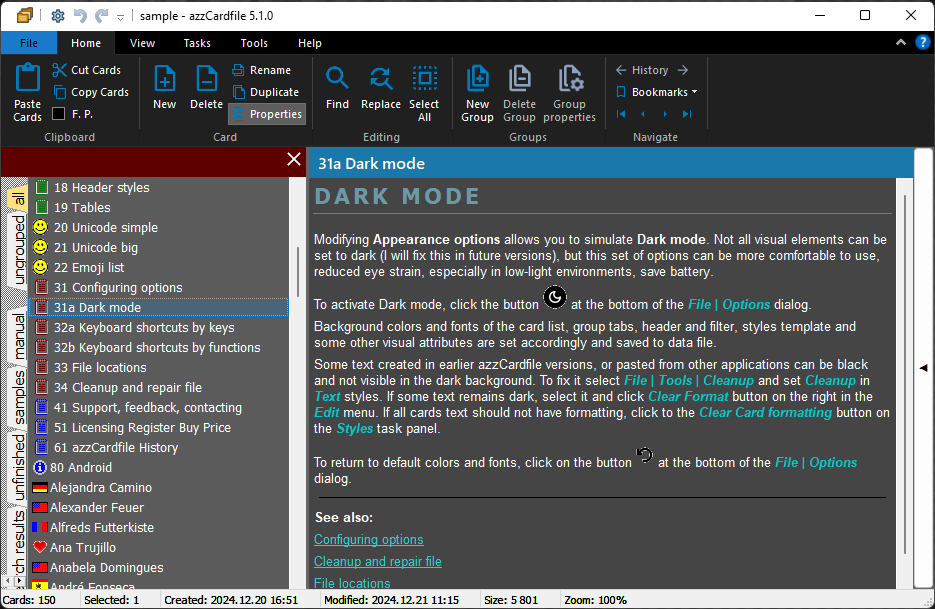The image size is (935, 609).
Task: Select card '32a Keyboard shortcuts by keys'
Action: coord(159,327)
